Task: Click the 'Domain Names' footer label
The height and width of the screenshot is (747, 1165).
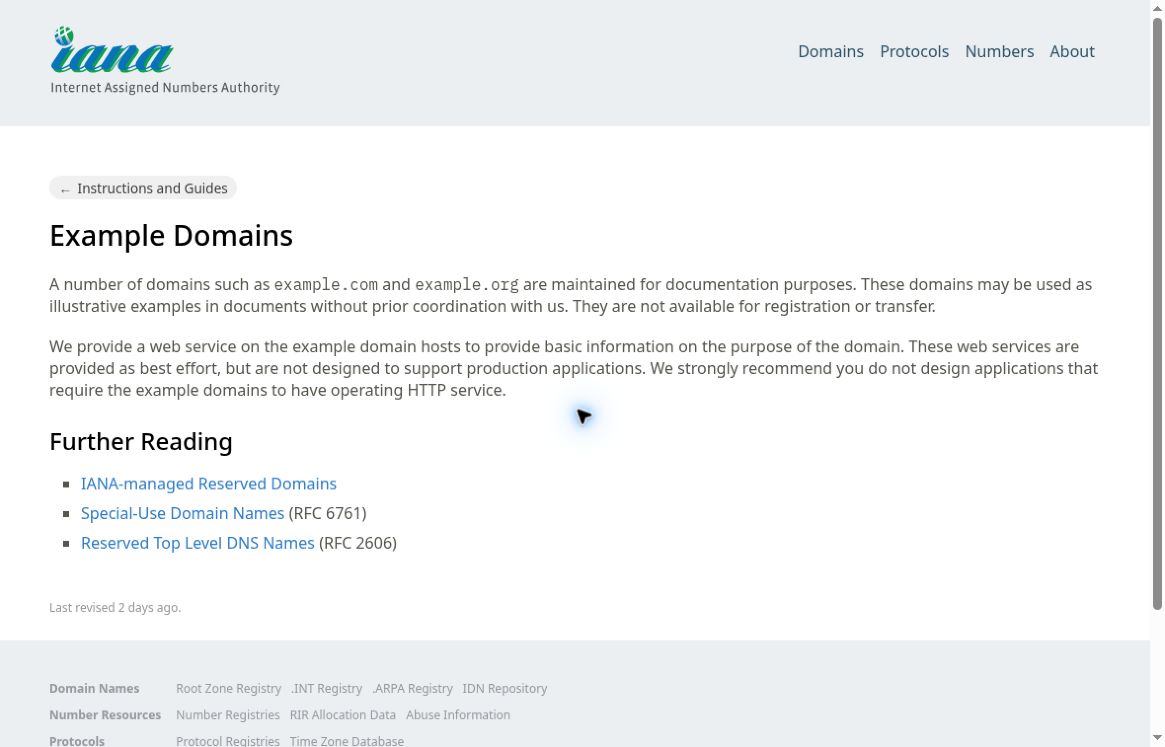Action: tap(94, 689)
